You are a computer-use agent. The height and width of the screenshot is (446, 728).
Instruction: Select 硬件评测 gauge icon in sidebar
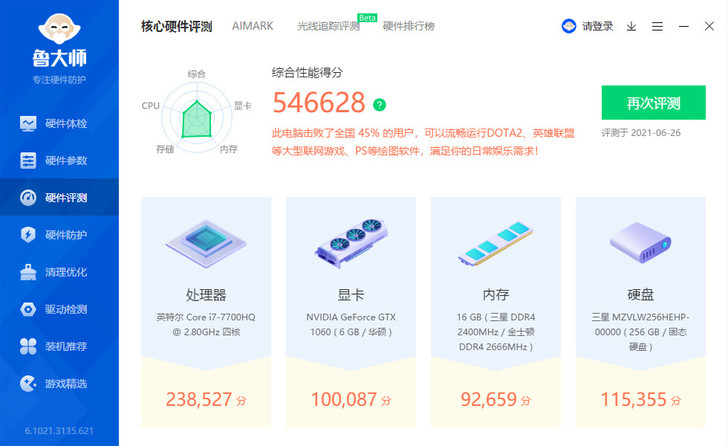point(28,198)
